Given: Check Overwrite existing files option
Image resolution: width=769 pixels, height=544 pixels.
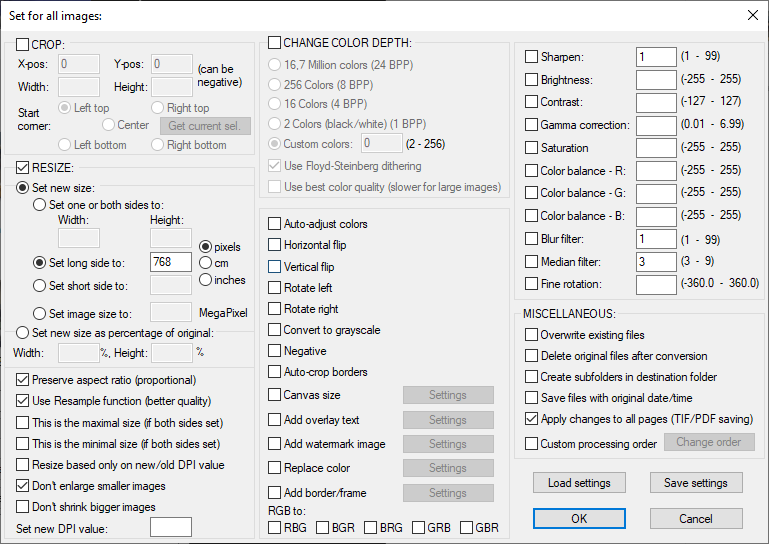Looking at the screenshot, I should [x=531, y=335].
